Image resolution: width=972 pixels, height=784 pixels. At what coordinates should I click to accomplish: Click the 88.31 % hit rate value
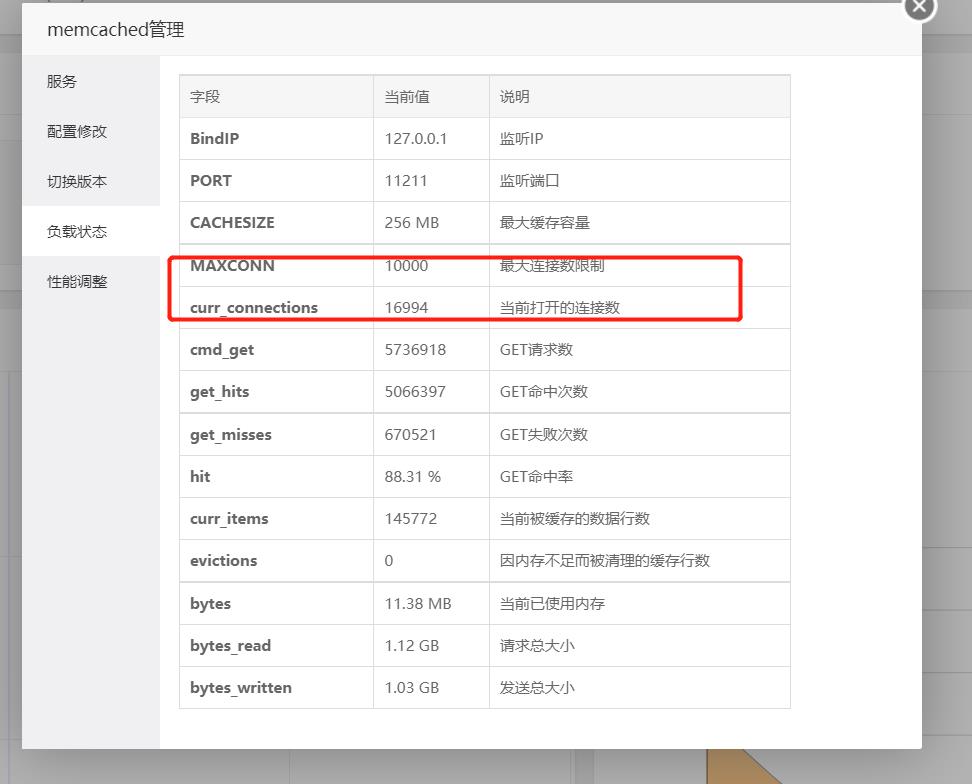click(x=412, y=477)
